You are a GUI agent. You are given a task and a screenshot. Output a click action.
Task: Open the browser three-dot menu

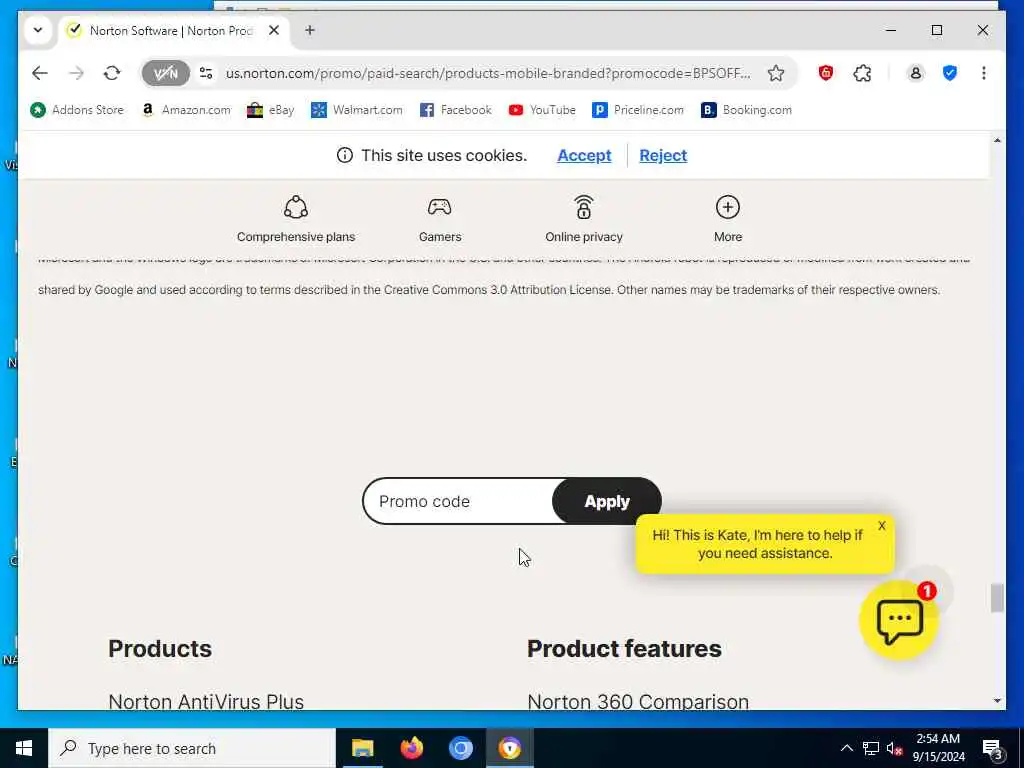[984, 73]
